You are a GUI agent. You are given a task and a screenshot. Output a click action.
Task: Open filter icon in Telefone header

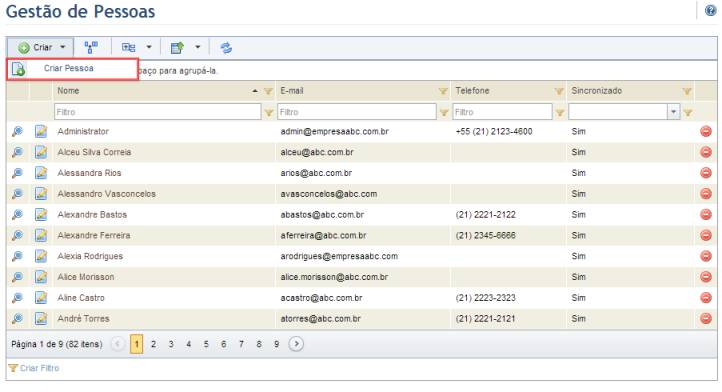click(559, 91)
